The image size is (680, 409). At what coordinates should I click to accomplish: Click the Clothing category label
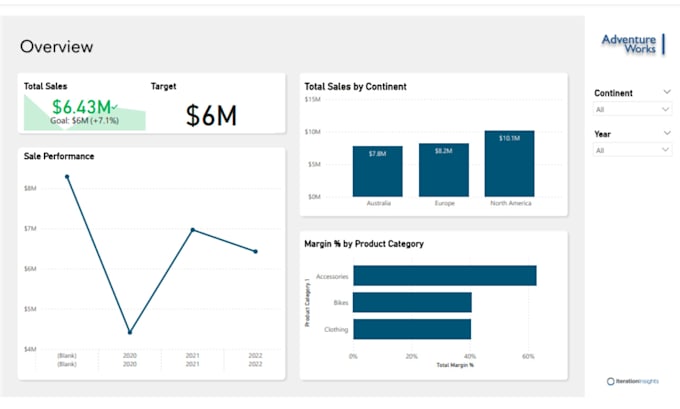click(x=336, y=330)
